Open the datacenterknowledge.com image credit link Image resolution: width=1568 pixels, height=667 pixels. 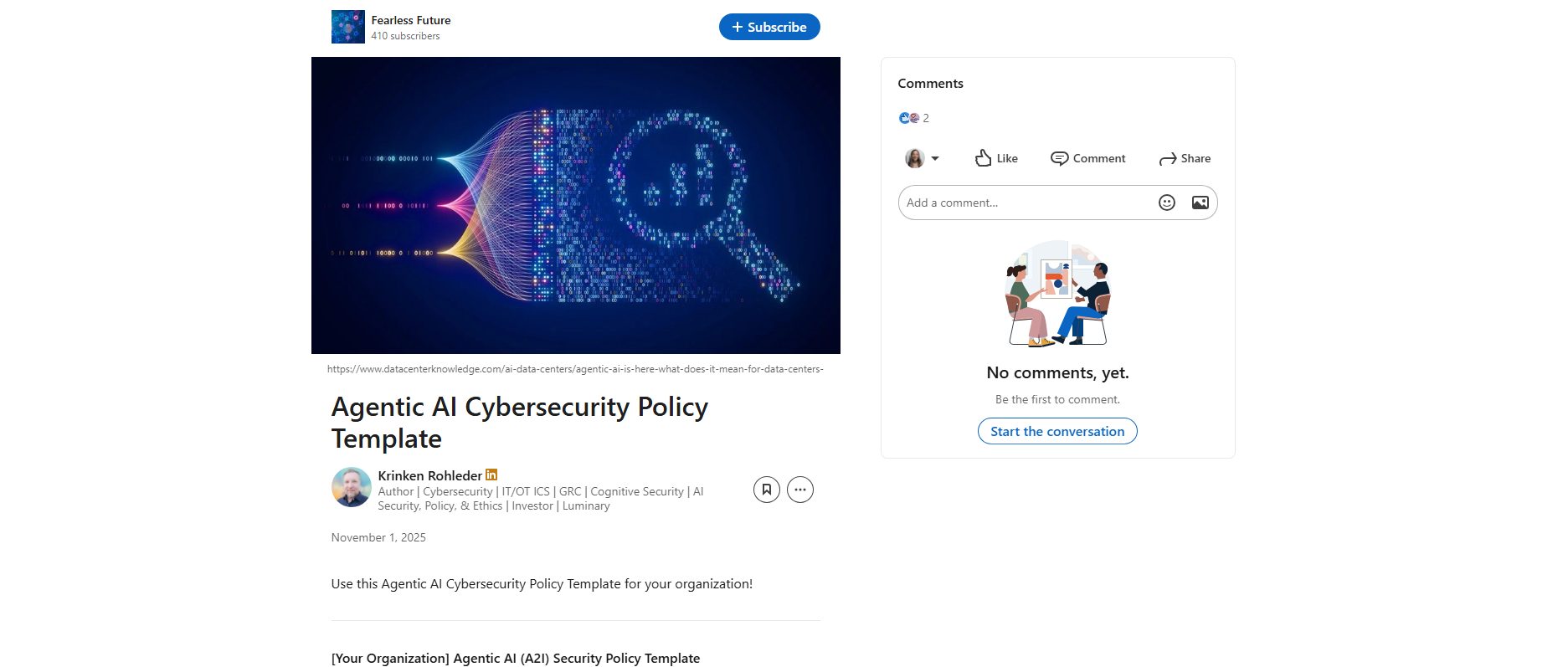click(x=574, y=368)
